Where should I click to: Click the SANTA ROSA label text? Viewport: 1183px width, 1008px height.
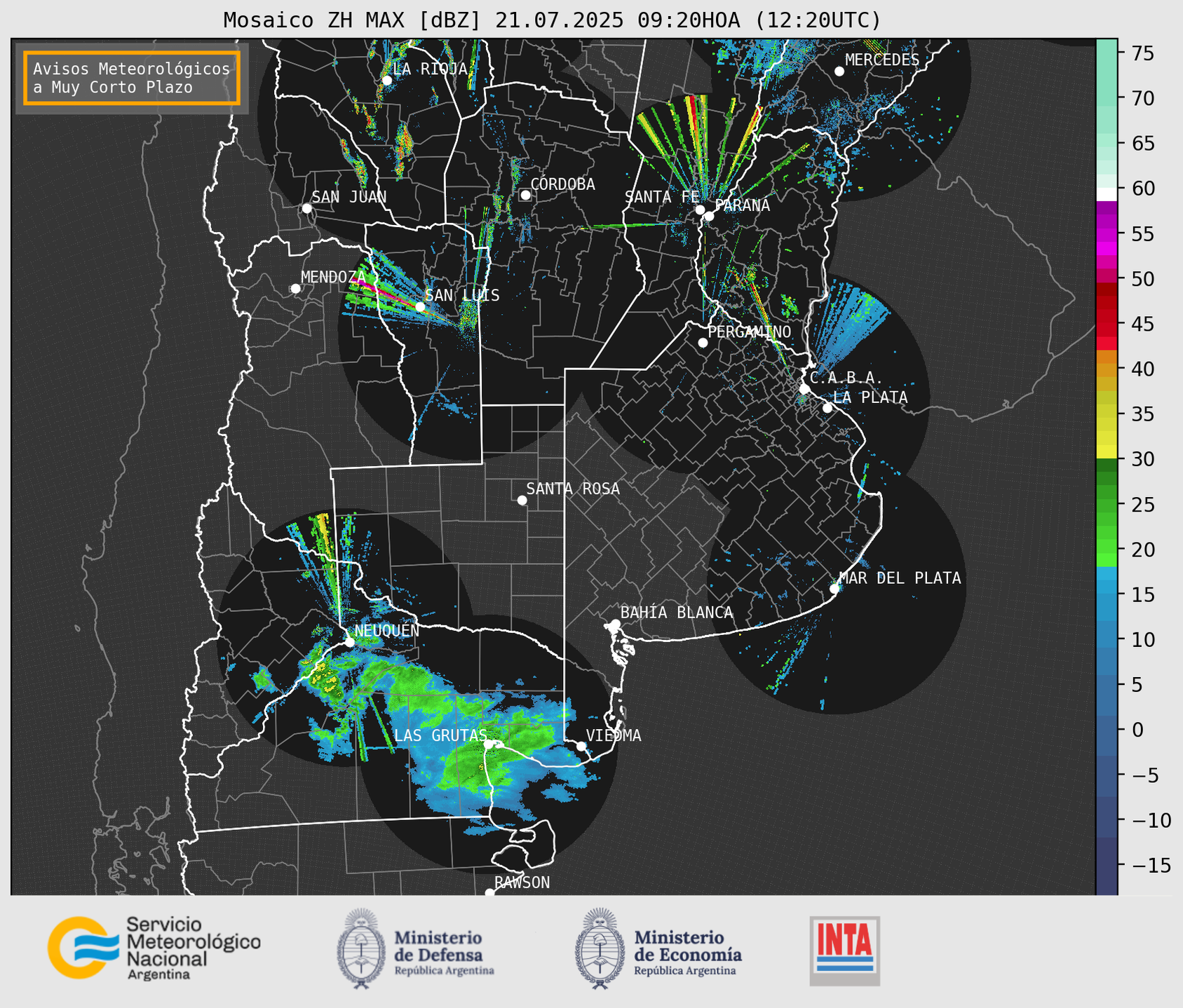click(x=573, y=489)
